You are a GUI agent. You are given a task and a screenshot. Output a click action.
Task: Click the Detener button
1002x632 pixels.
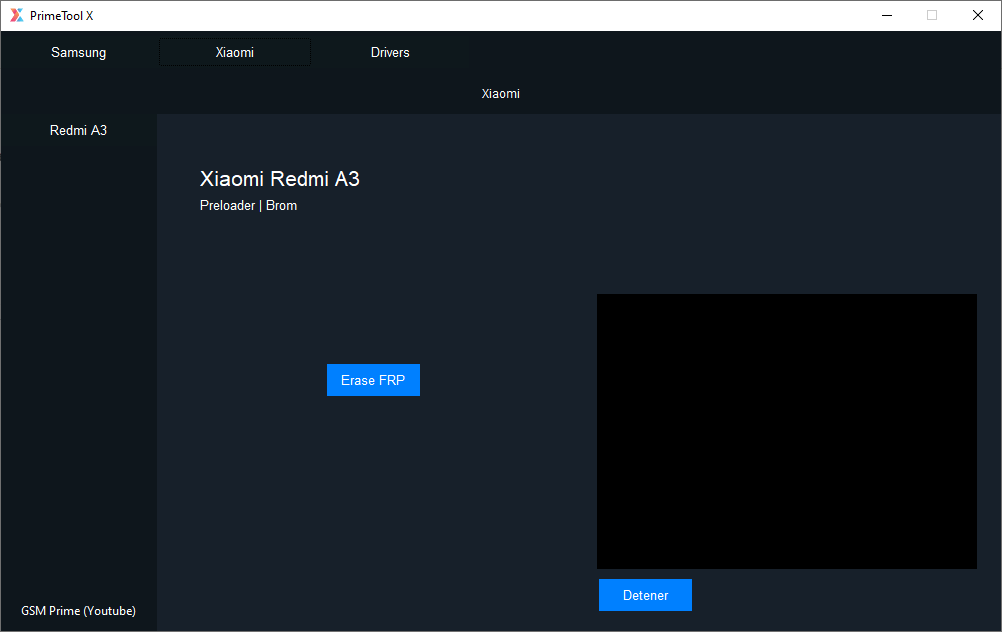(x=645, y=595)
